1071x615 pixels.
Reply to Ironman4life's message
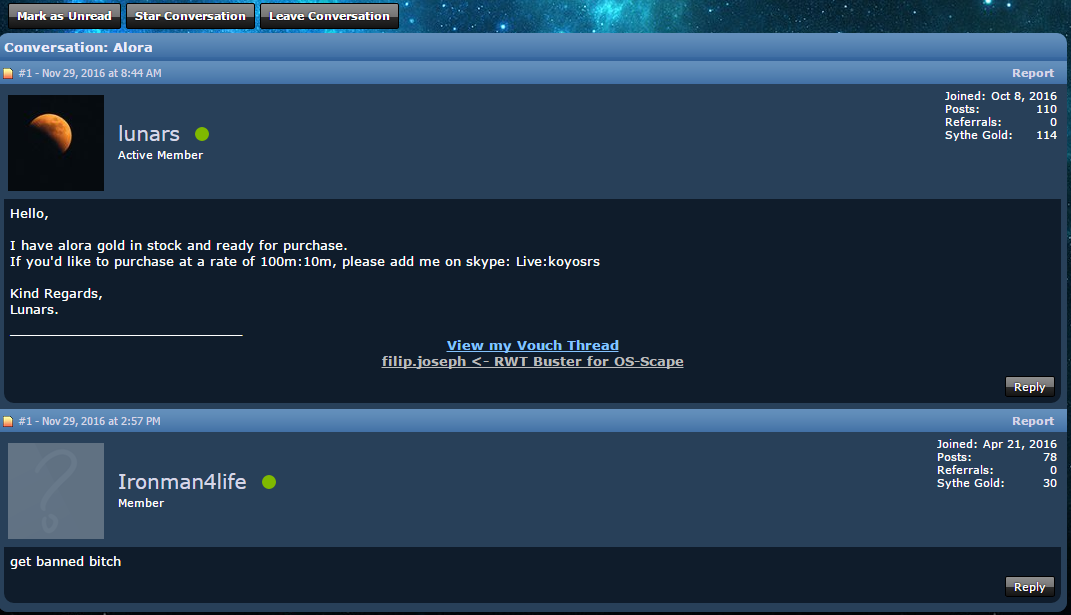pos(1029,587)
